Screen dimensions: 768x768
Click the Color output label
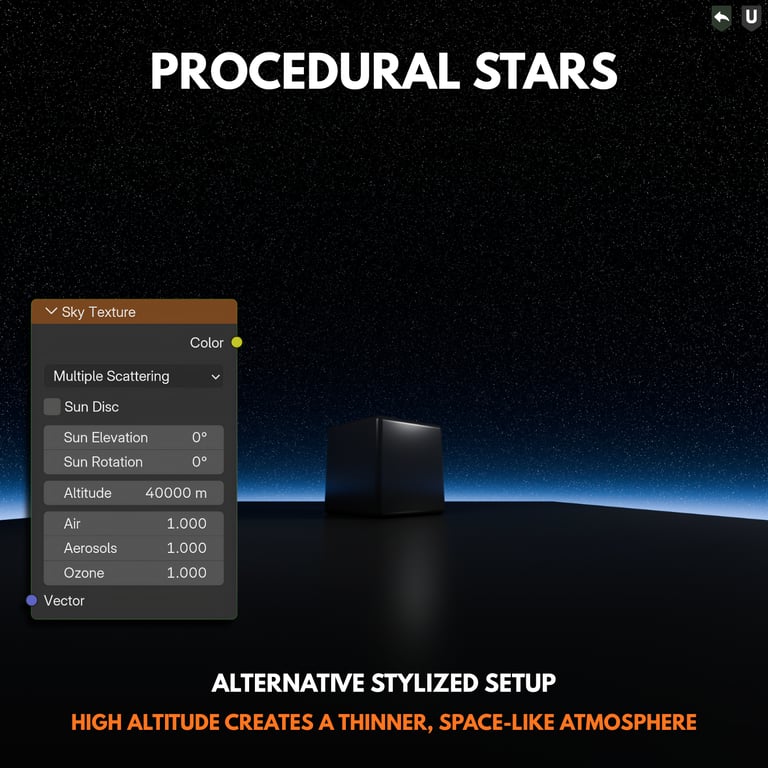tap(206, 343)
